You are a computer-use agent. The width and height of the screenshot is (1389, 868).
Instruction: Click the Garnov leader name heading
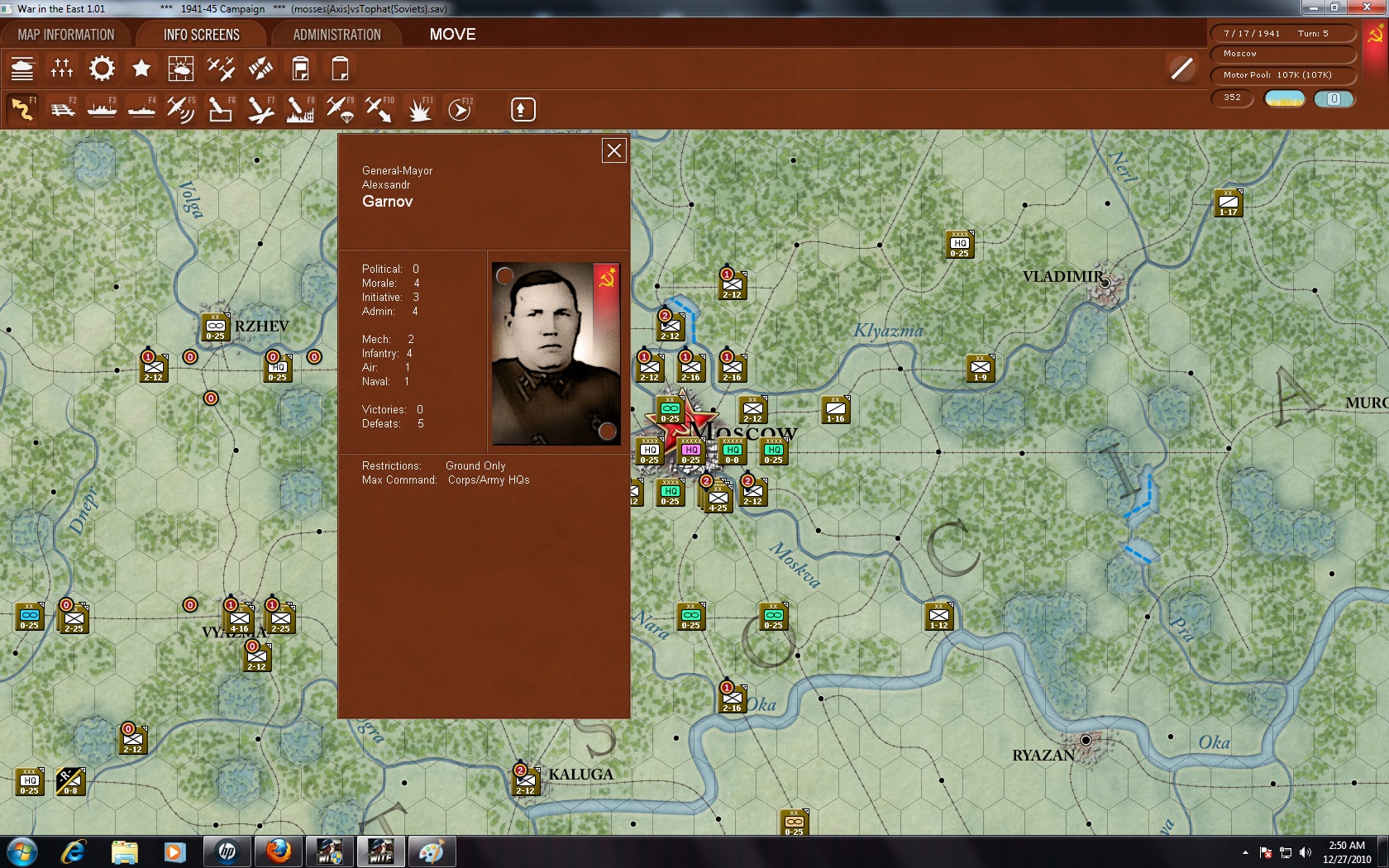387,202
